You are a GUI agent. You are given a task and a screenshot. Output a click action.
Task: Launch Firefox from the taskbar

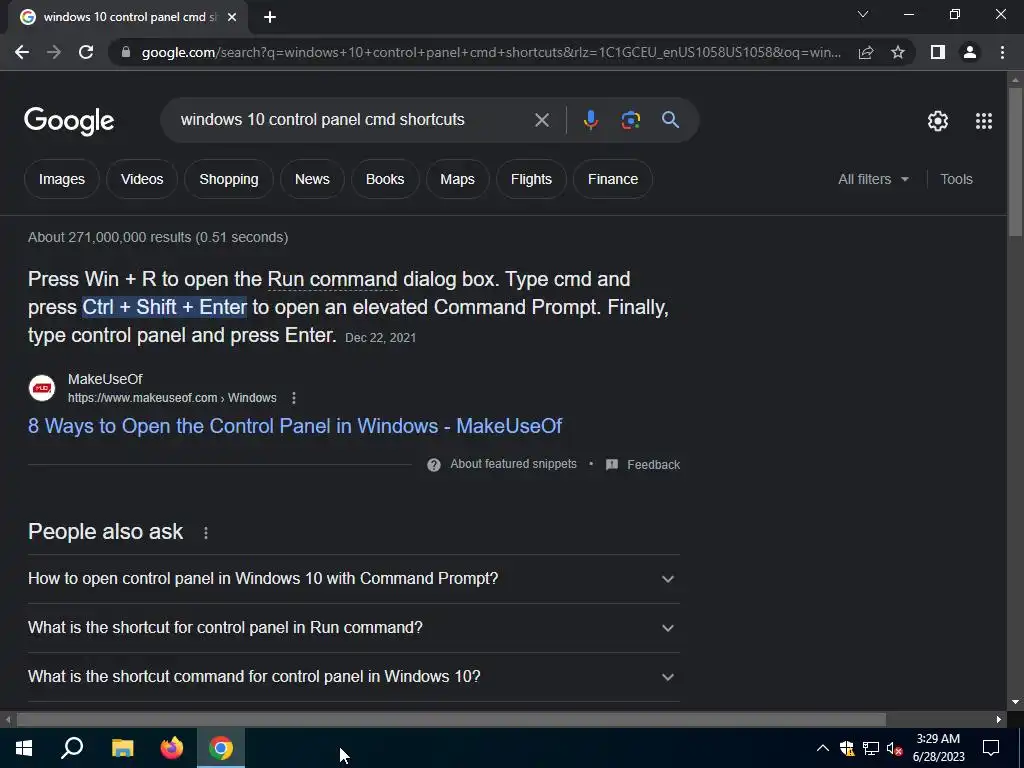tap(172, 748)
